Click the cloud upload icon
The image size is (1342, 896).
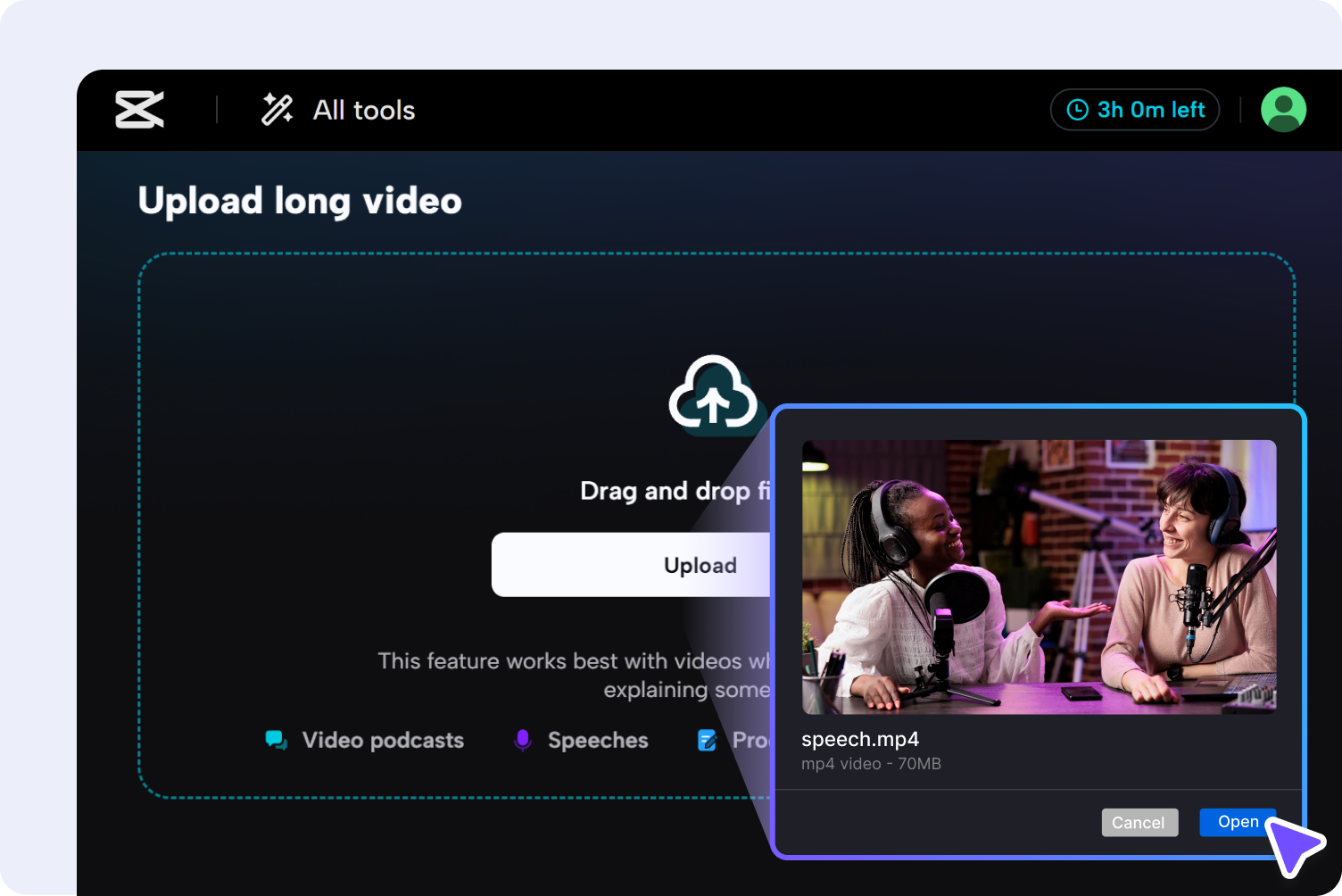tap(713, 395)
